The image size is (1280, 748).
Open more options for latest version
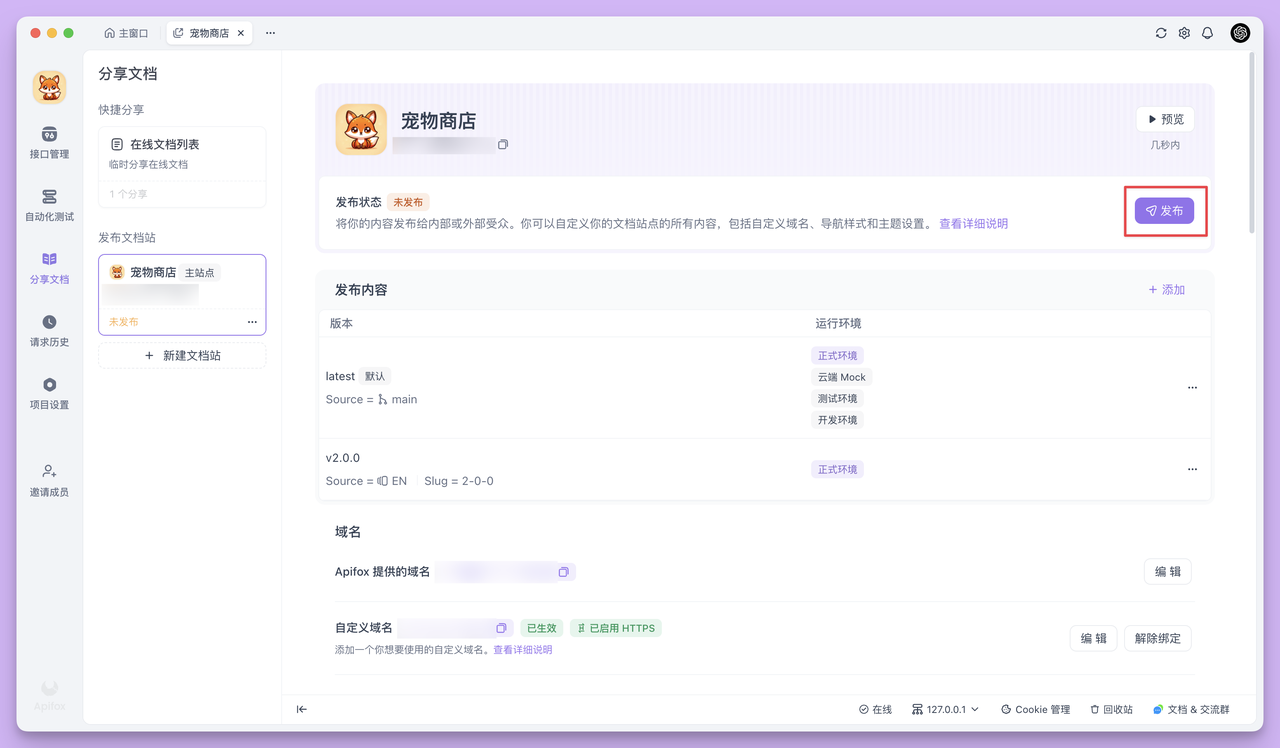tap(1192, 388)
